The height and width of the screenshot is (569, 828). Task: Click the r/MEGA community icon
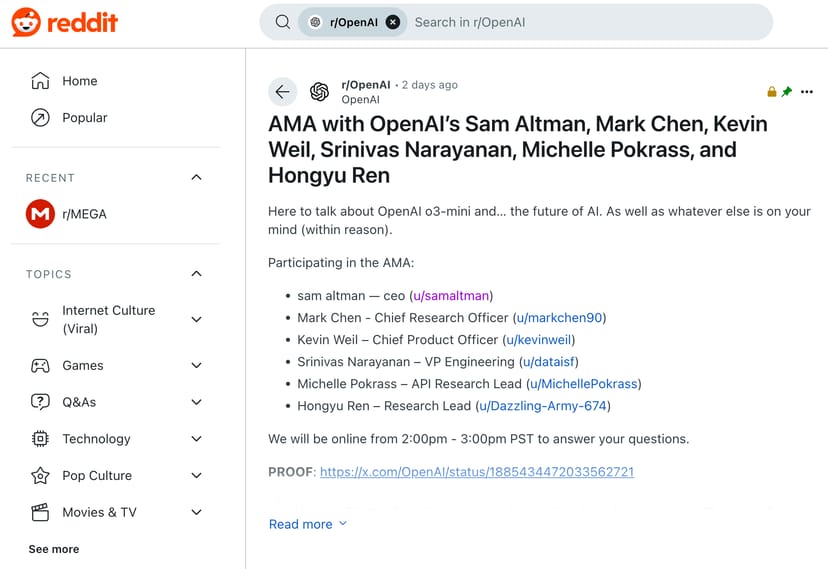40,214
